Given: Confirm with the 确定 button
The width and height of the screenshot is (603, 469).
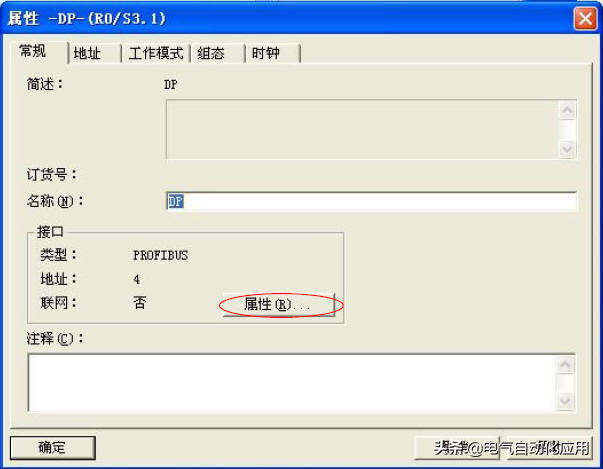Looking at the screenshot, I should click(52, 447).
